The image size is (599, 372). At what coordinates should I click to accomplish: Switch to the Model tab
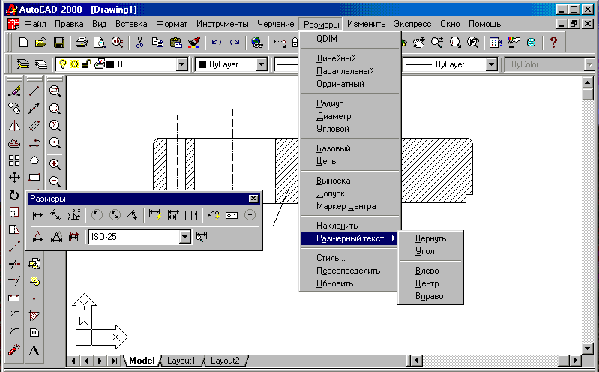(x=141, y=361)
